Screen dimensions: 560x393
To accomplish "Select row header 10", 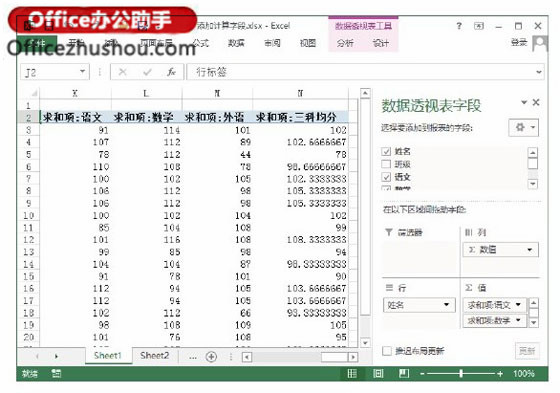I will click(x=29, y=215).
